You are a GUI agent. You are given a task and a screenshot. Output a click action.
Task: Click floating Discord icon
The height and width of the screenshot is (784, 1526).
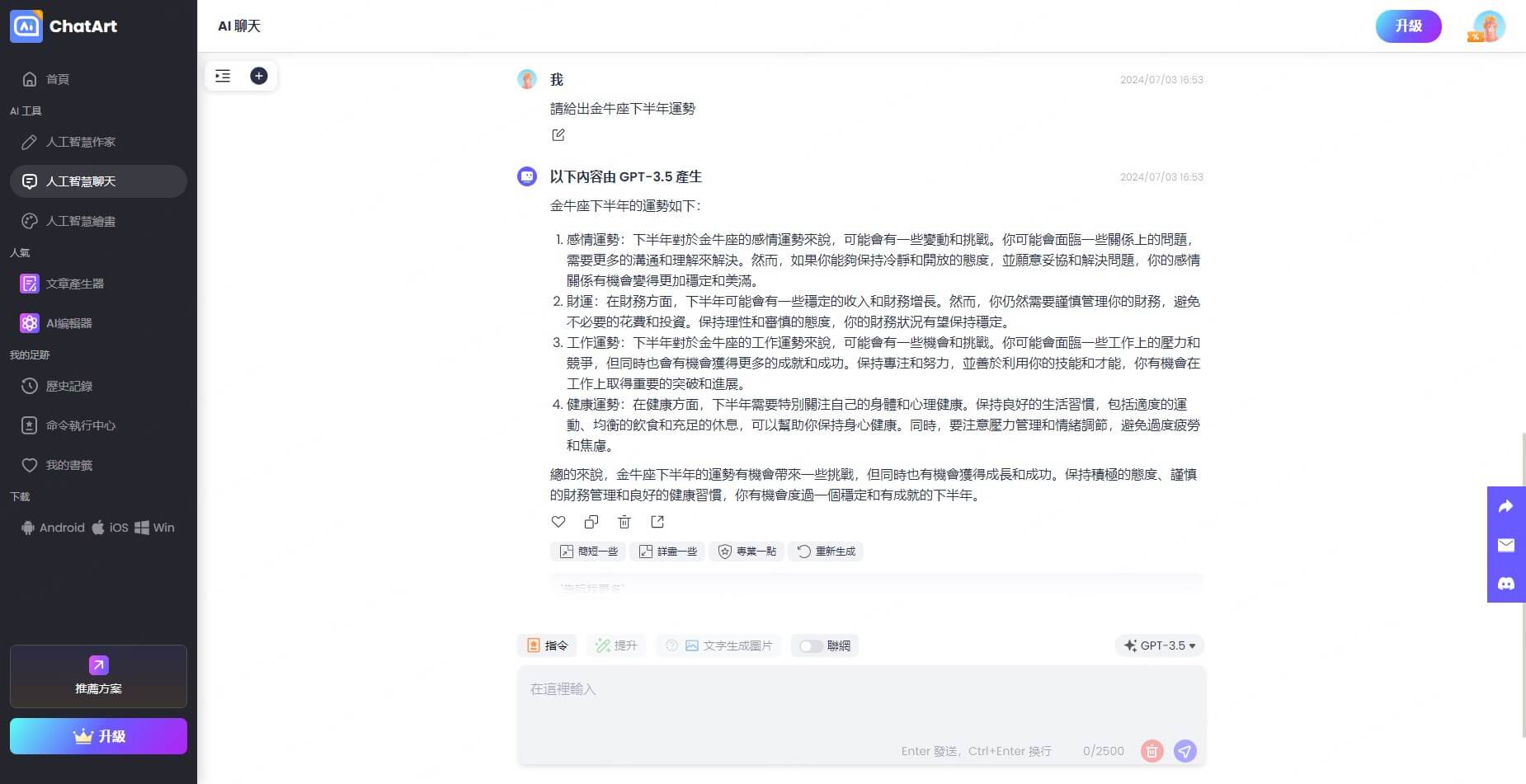(1506, 584)
